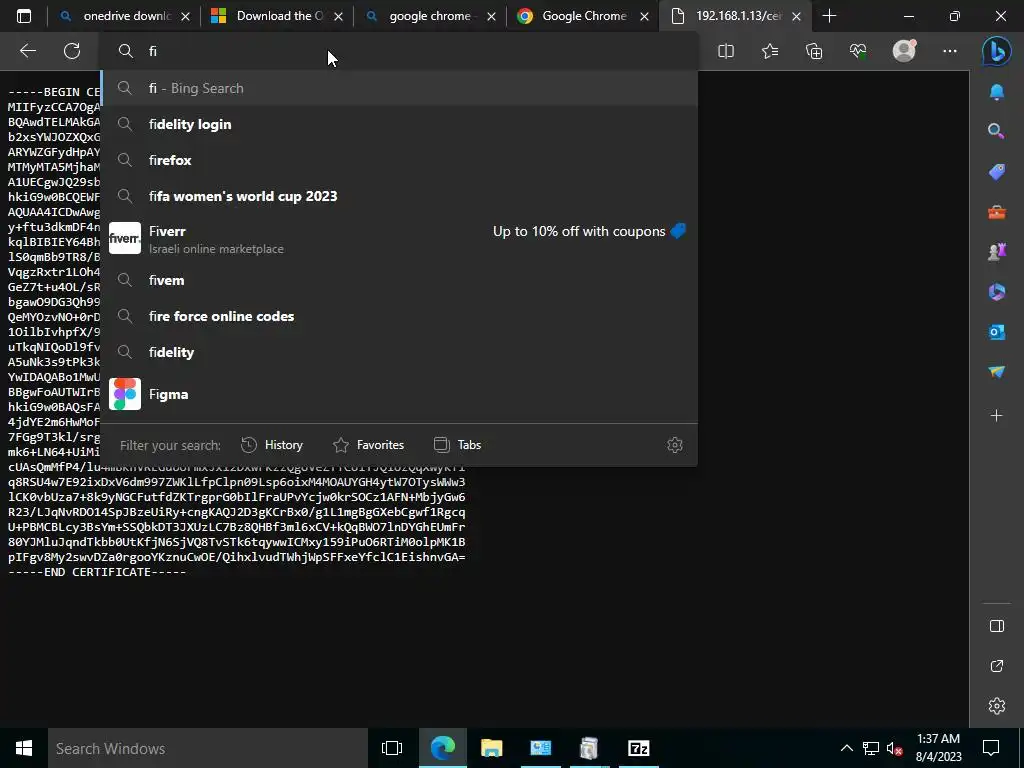Choose 'fidelity login' suggestion
The height and width of the screenshot is (768, 1024).
tap(400, 124)
